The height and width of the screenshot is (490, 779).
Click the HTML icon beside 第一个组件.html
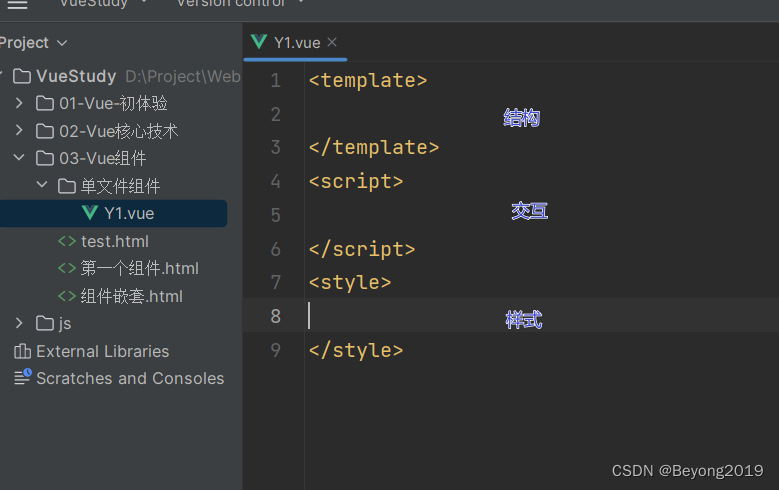pos(67,268)
